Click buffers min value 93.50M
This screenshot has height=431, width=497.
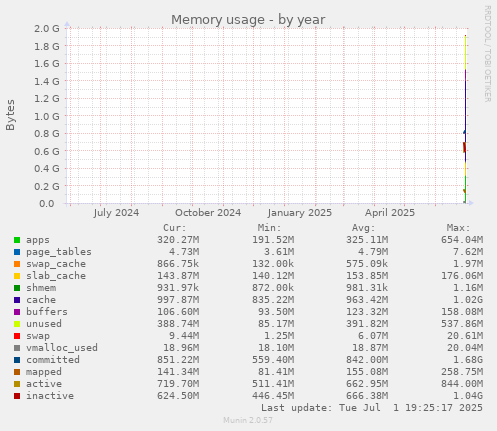click(276, 312)
